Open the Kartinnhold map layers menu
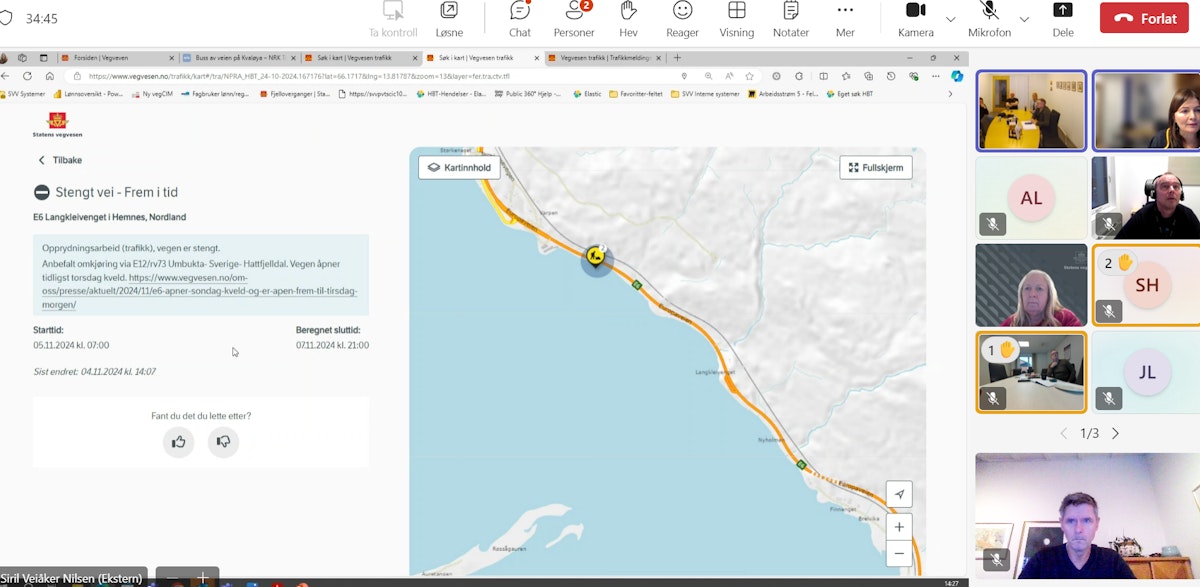The height and width of the screenshot is (587, 1200). tap(459, 167)
